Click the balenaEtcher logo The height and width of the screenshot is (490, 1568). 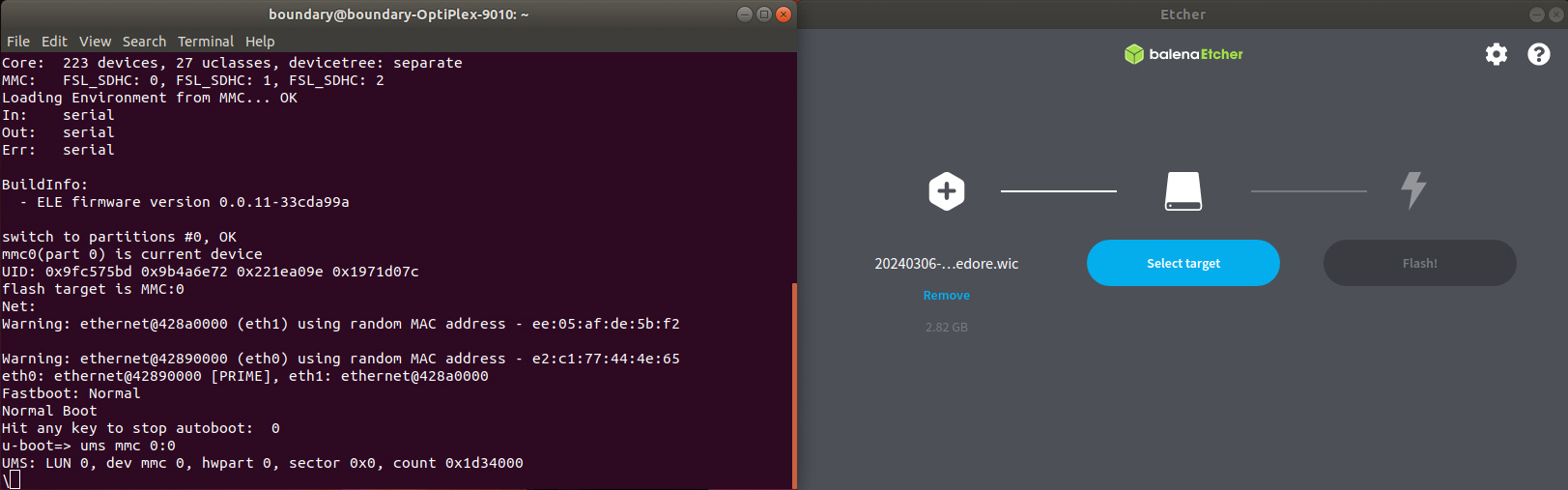coord(1183,54)
